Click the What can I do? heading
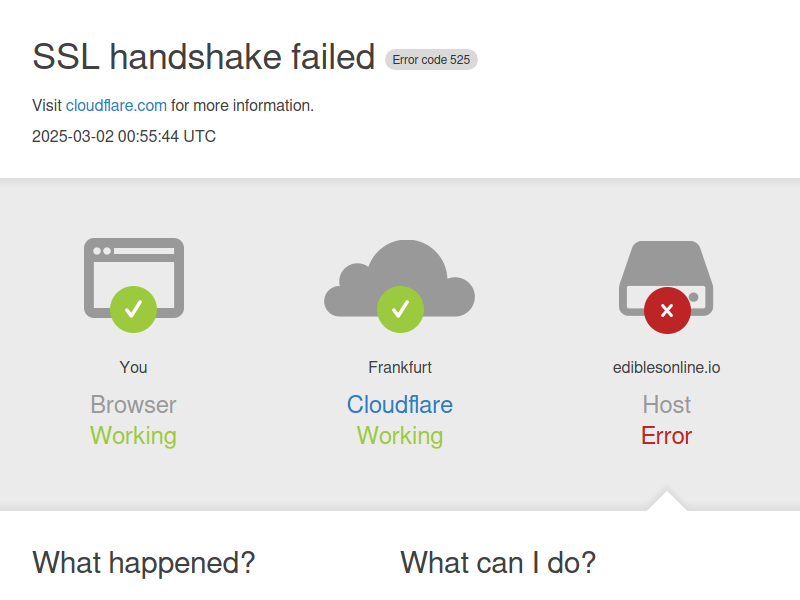The width and height of the screenshot is (800, 600). [498, 563]
